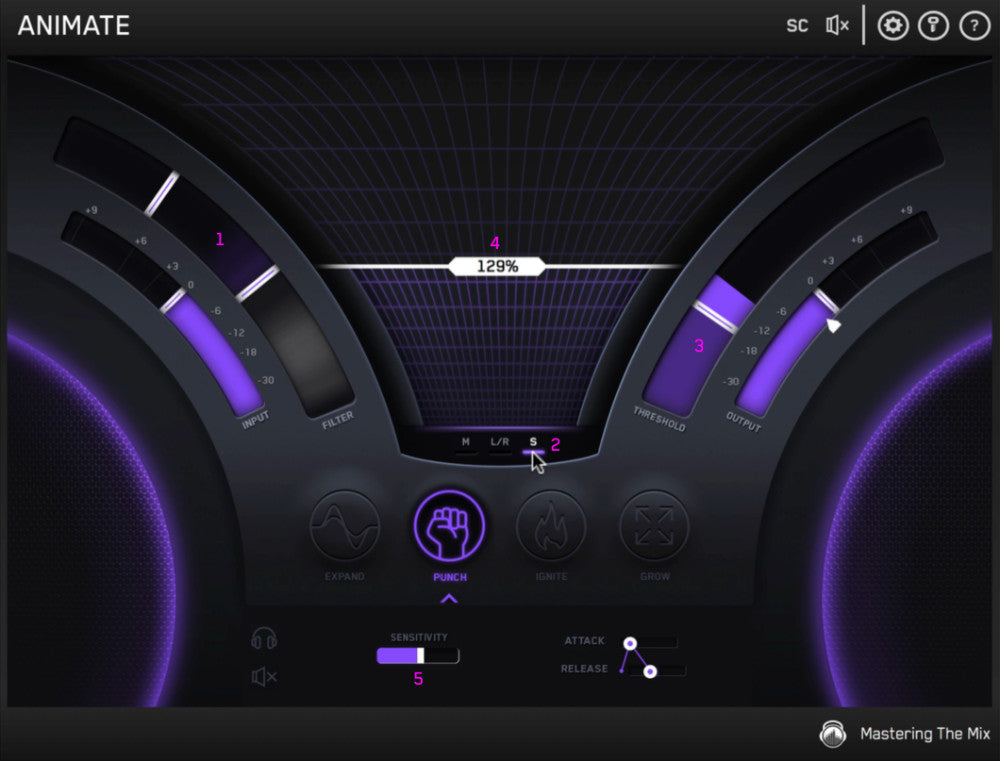
Task: Click the INPUT label
Action: click(x=256, y=420)
